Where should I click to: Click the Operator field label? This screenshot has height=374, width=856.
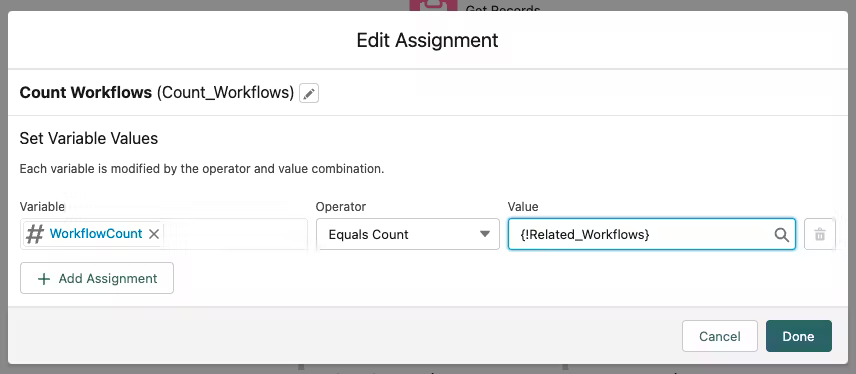click(x=341, y=206)
